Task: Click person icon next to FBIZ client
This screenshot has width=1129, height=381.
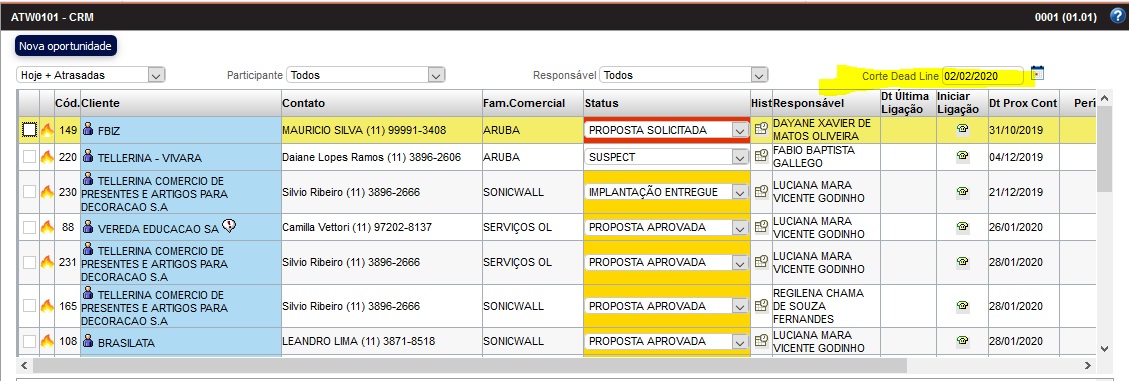Action: [89, 129]
